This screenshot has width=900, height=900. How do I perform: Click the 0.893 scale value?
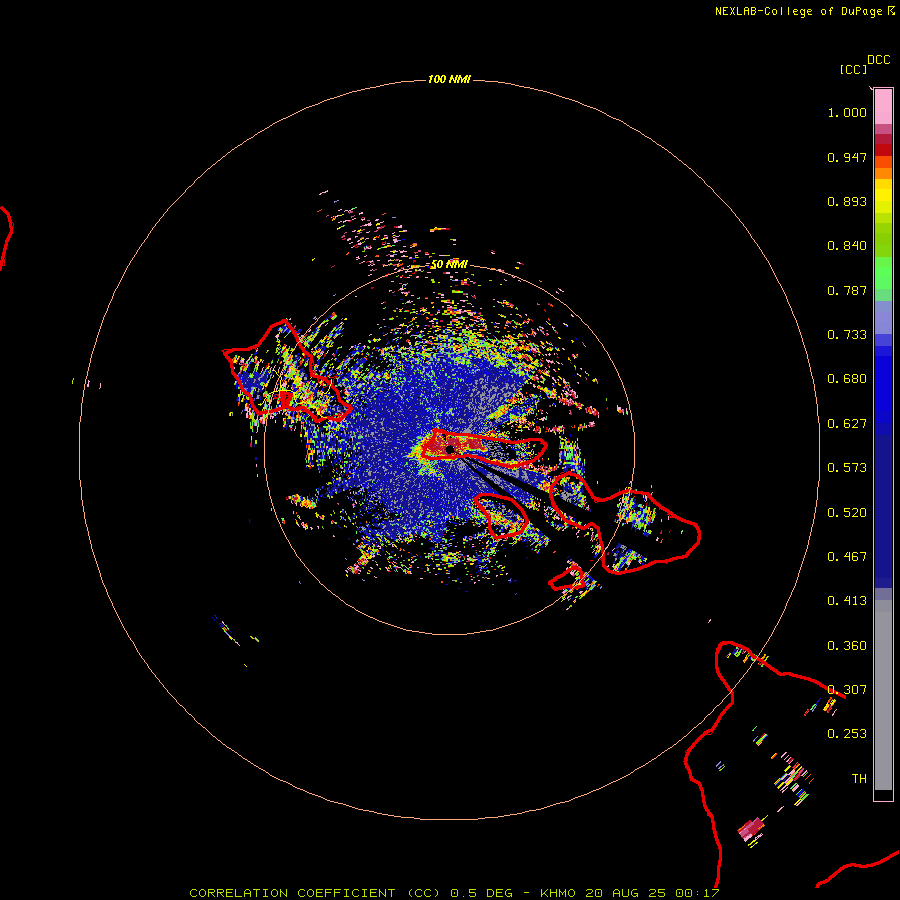[x=847, y=201]
